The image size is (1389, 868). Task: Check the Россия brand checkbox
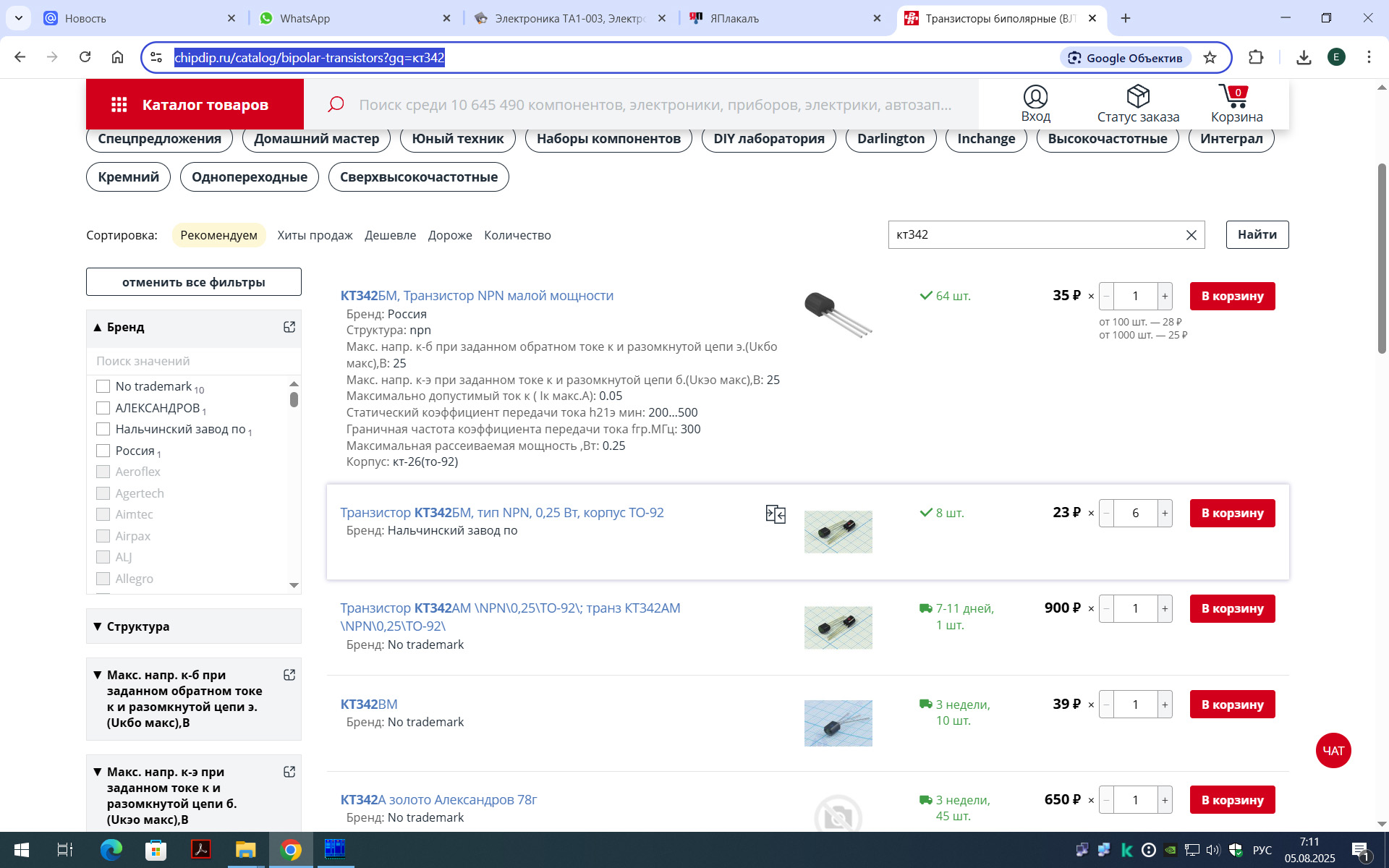(x=103, y=451)
